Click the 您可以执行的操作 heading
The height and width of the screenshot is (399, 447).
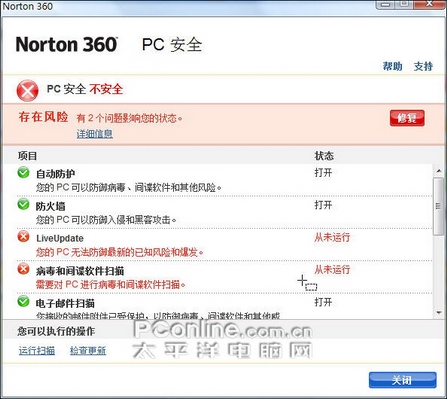56,331
